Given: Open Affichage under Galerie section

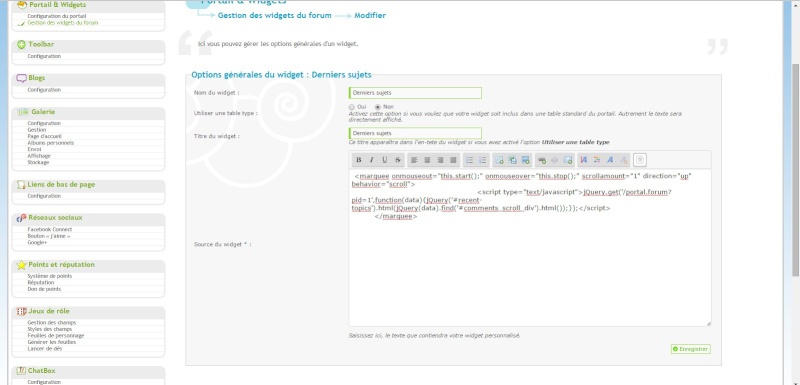Looking at the screenshot, I should (39, 156).
